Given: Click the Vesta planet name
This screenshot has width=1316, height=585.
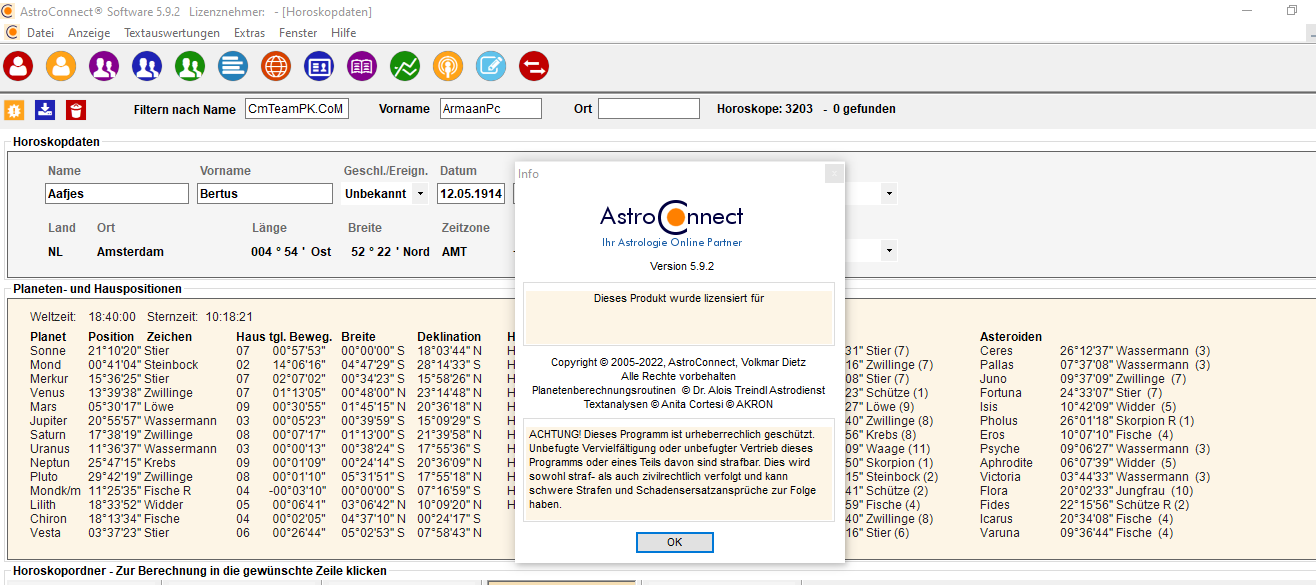Looking at the screenshot, I should pos(46,533).
